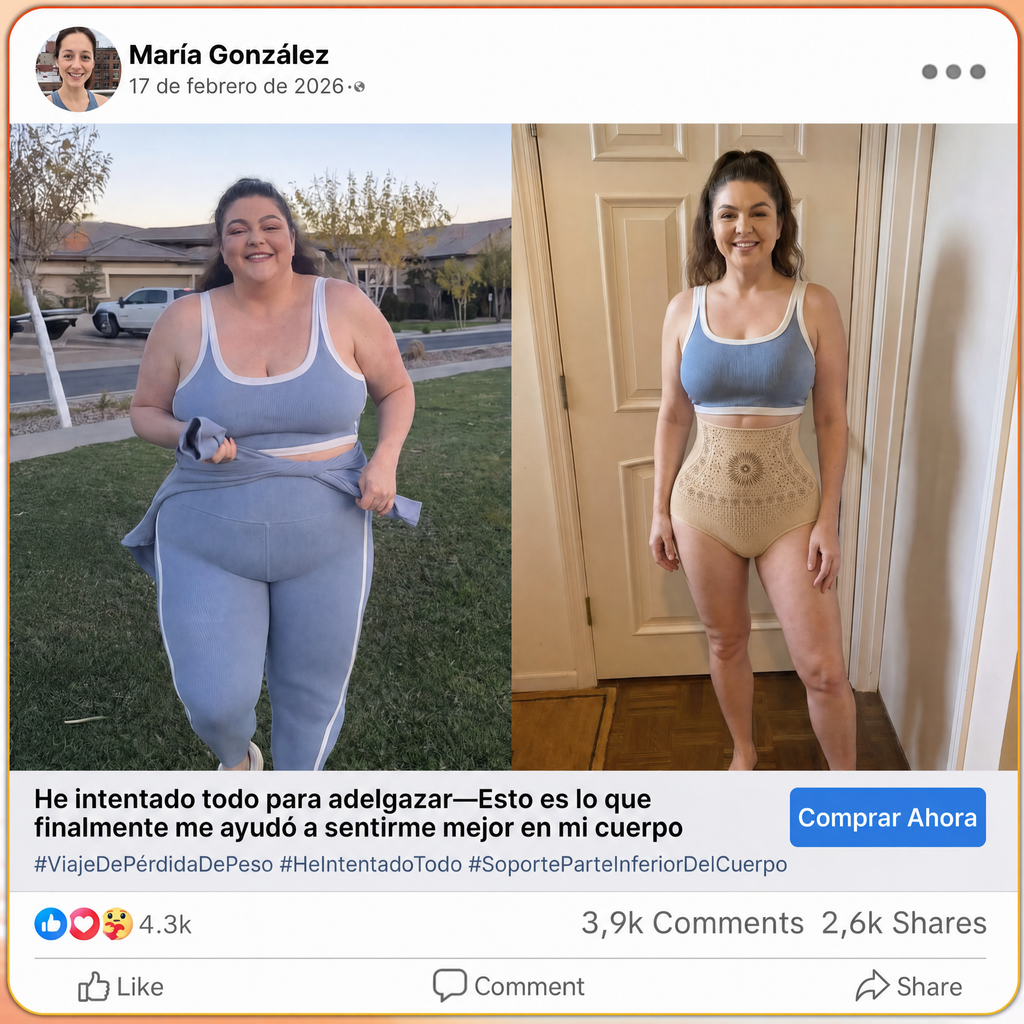Screen dimensions: 1024x1024
Task: Click the care hug emoji reaction
Action: click(x=117, y=924)
